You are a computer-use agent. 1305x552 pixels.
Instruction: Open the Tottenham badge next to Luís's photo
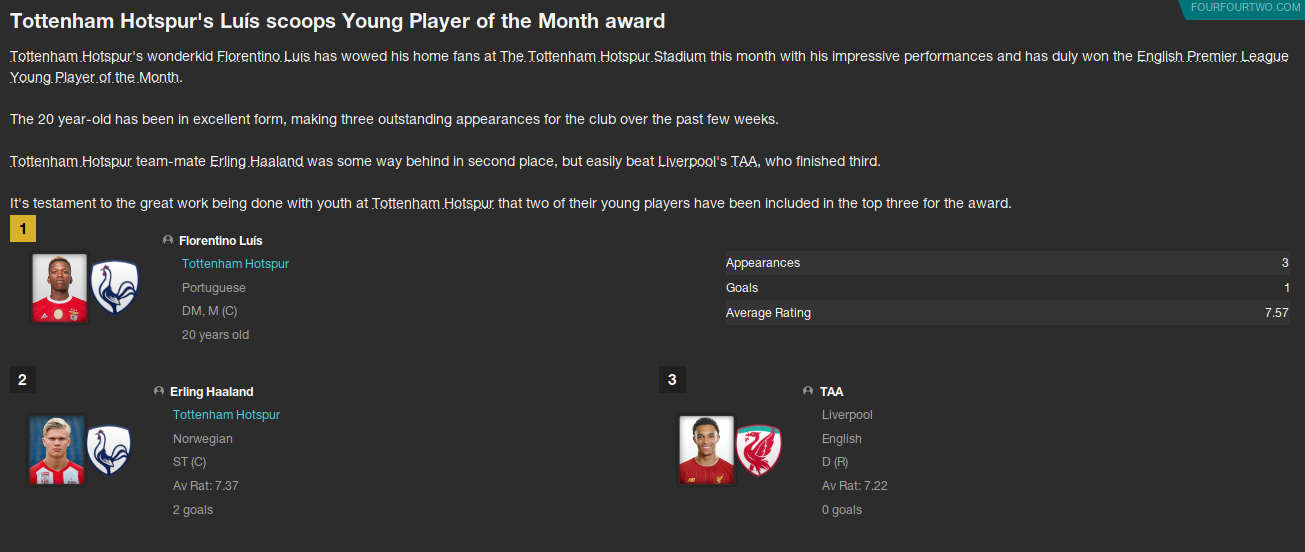(114, 288)
